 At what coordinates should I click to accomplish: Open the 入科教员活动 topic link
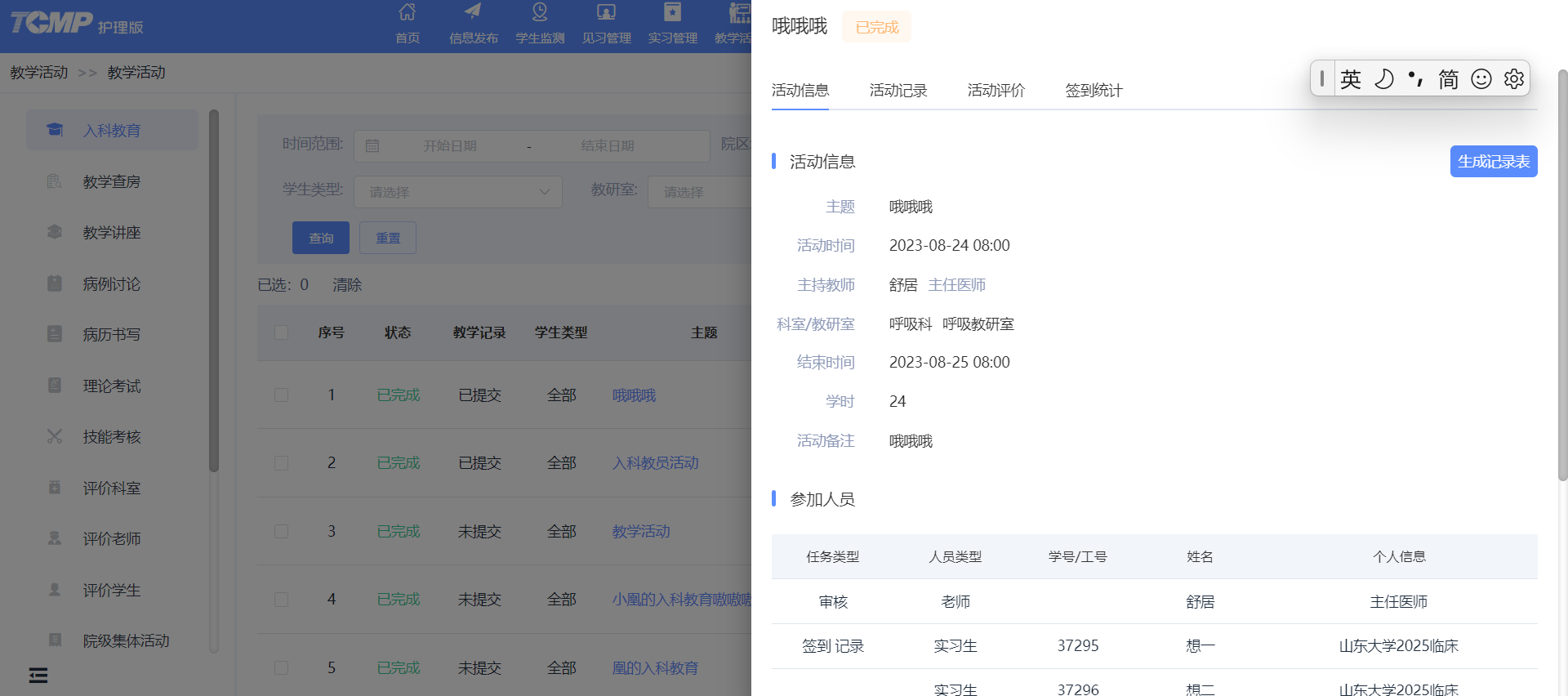[656, 463]
